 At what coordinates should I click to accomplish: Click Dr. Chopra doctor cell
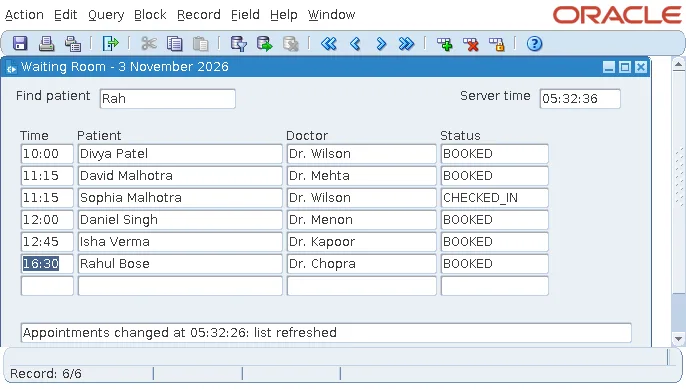[361, 264]
